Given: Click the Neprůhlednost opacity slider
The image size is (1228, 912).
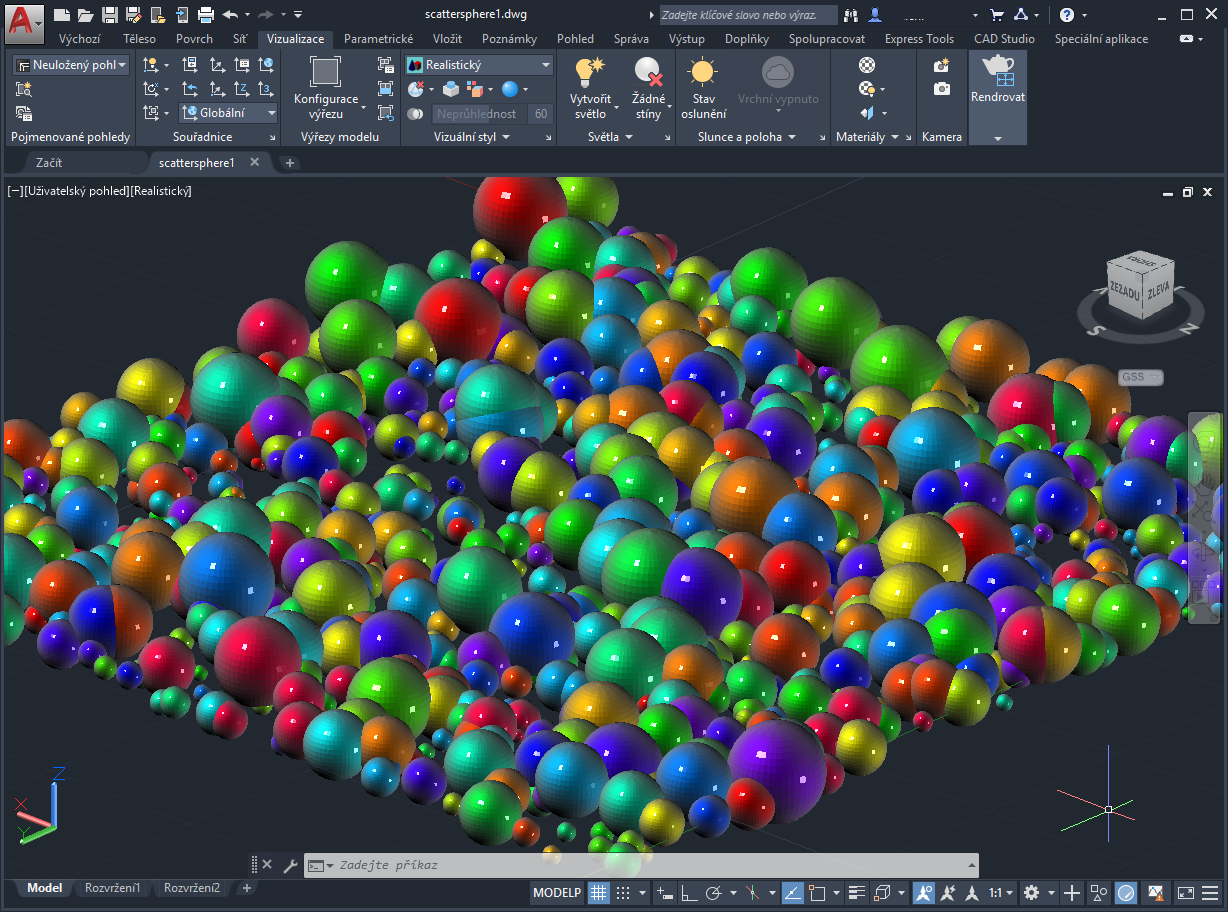Looking at the screenshot, I should tap(478, 114).
